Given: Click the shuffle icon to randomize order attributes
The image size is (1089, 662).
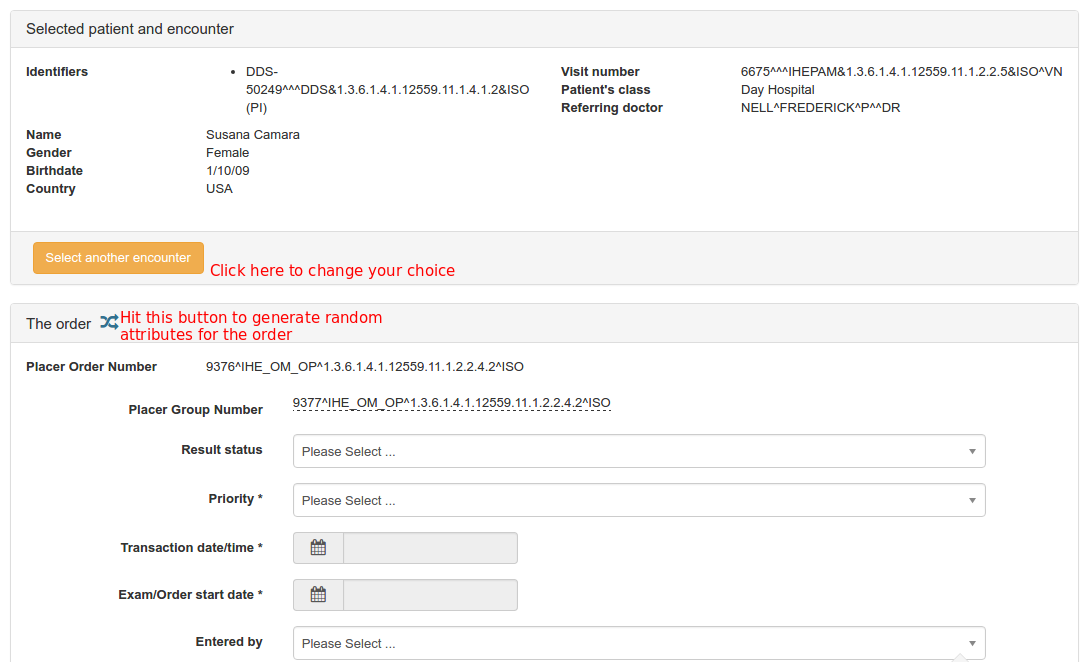Looking at the screenshot, I should tap(109, 323).
